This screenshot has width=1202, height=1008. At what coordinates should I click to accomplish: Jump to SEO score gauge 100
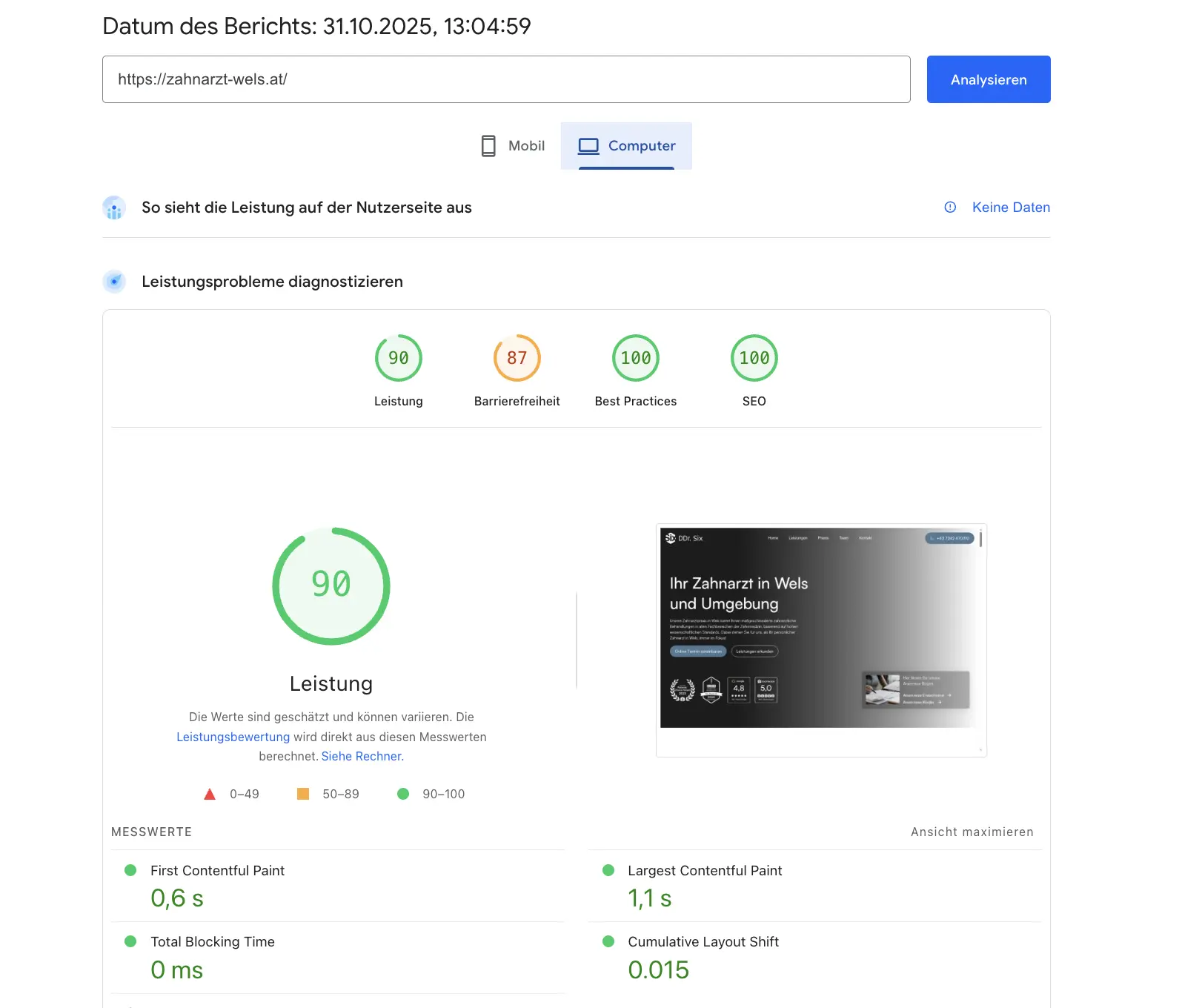754,358
